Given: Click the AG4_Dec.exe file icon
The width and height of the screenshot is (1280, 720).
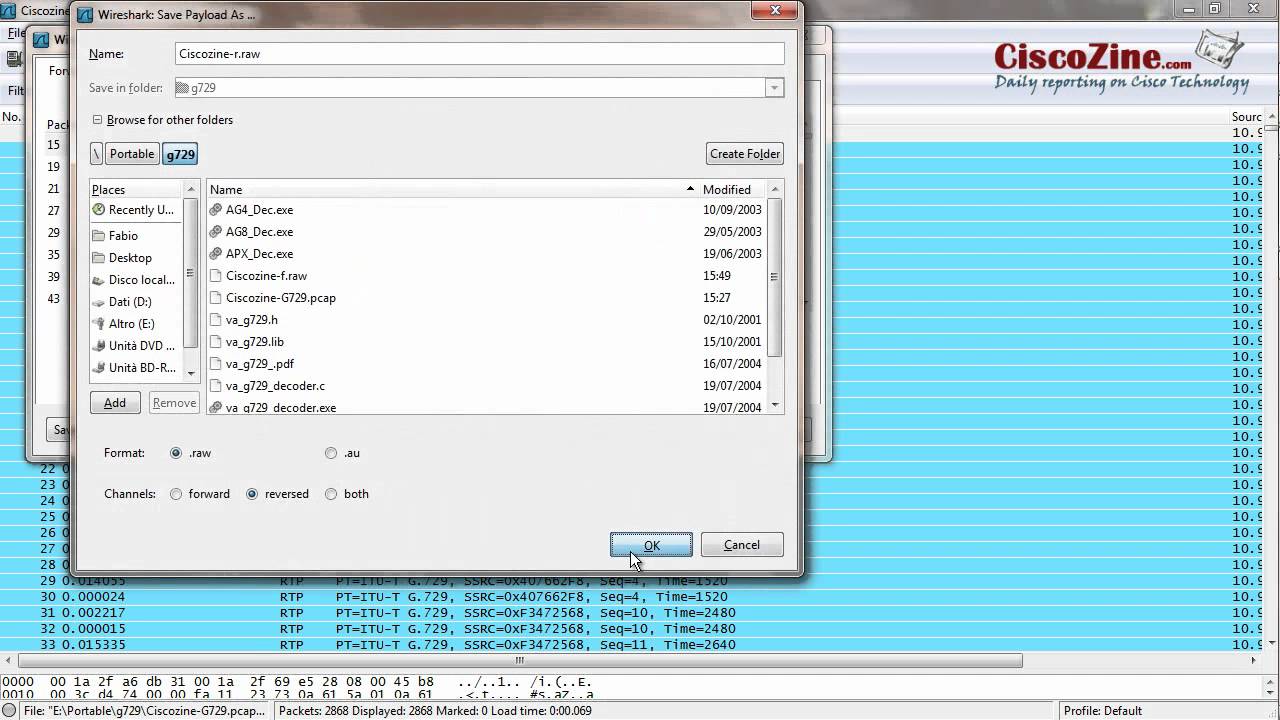Looking at the screenshot, I should tap(216, 210).
